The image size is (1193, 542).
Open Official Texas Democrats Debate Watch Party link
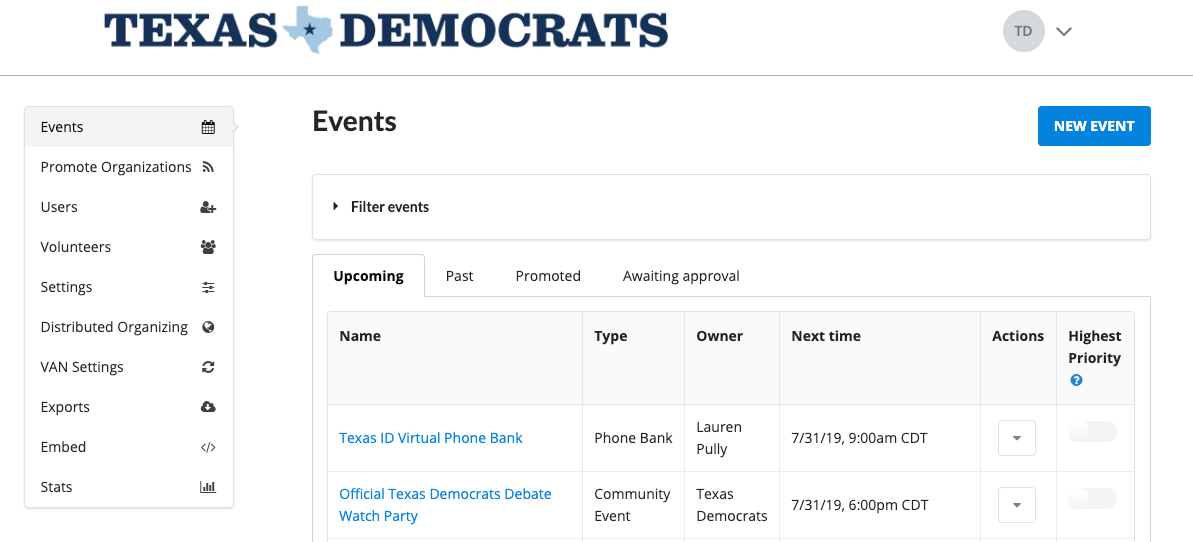coord(445,505)
